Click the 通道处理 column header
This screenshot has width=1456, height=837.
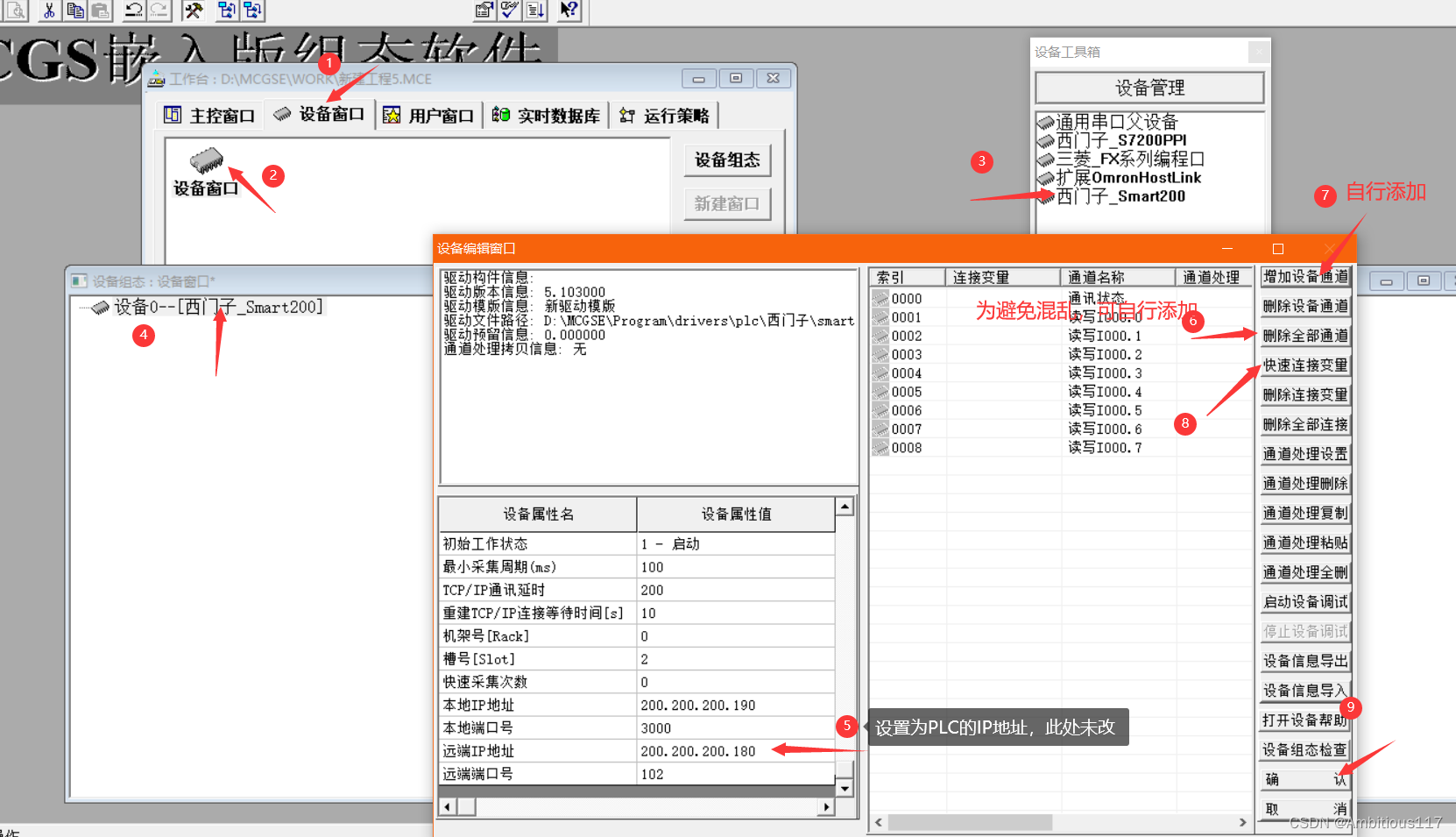pos(1213,278)
